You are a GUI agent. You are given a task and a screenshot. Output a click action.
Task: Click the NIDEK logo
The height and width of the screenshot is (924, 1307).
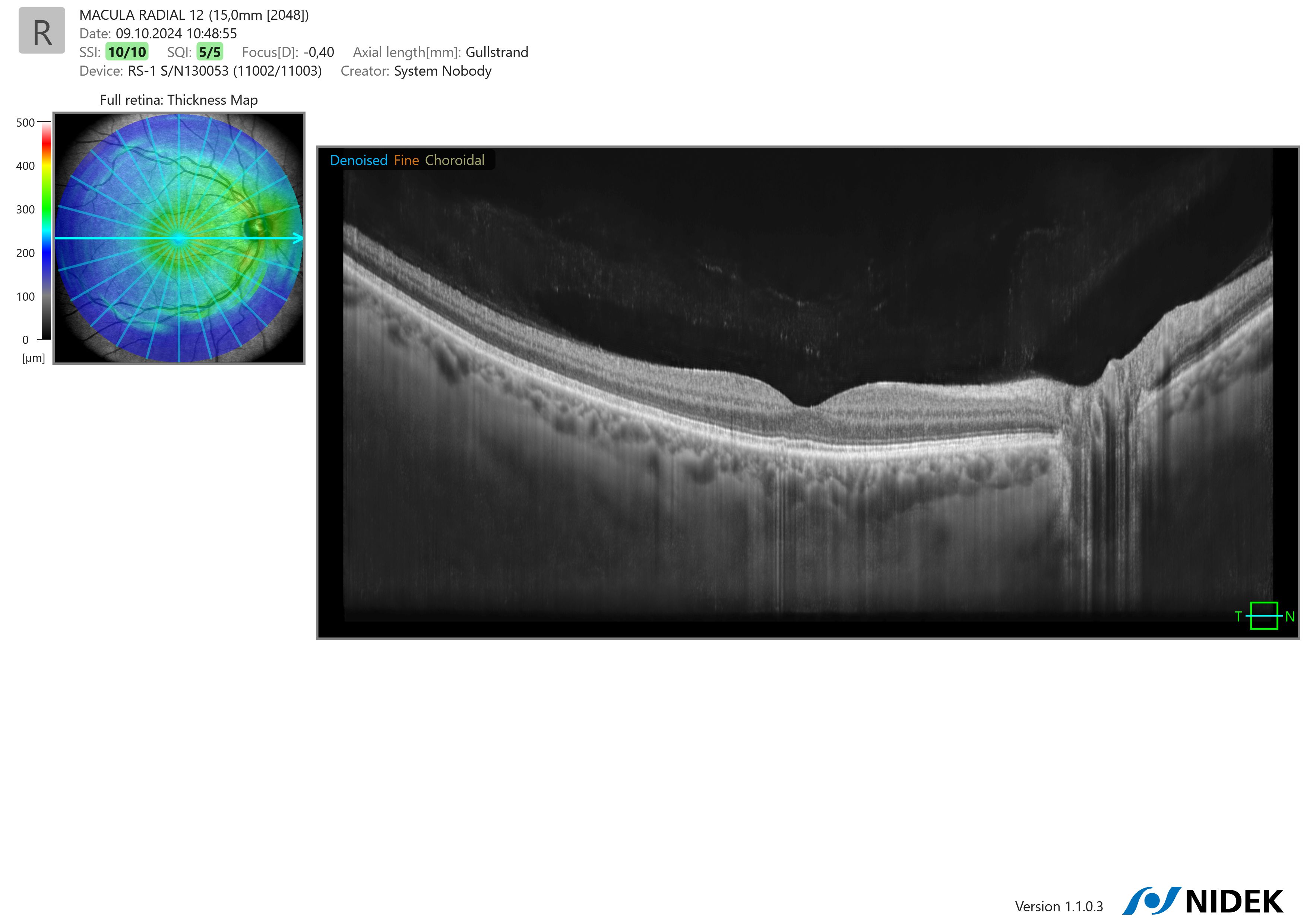coord(1203,901)
